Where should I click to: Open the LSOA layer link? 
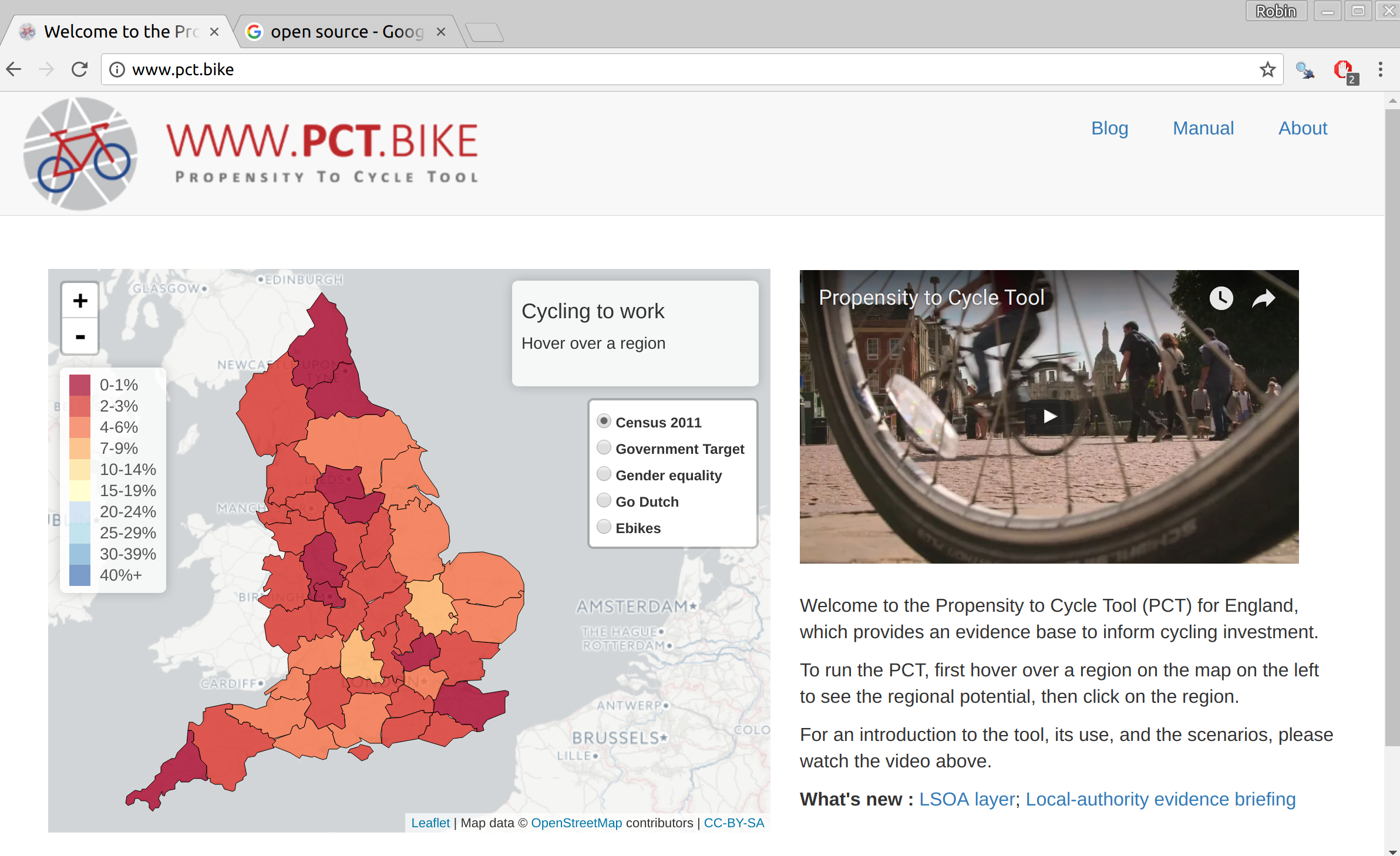967,799
